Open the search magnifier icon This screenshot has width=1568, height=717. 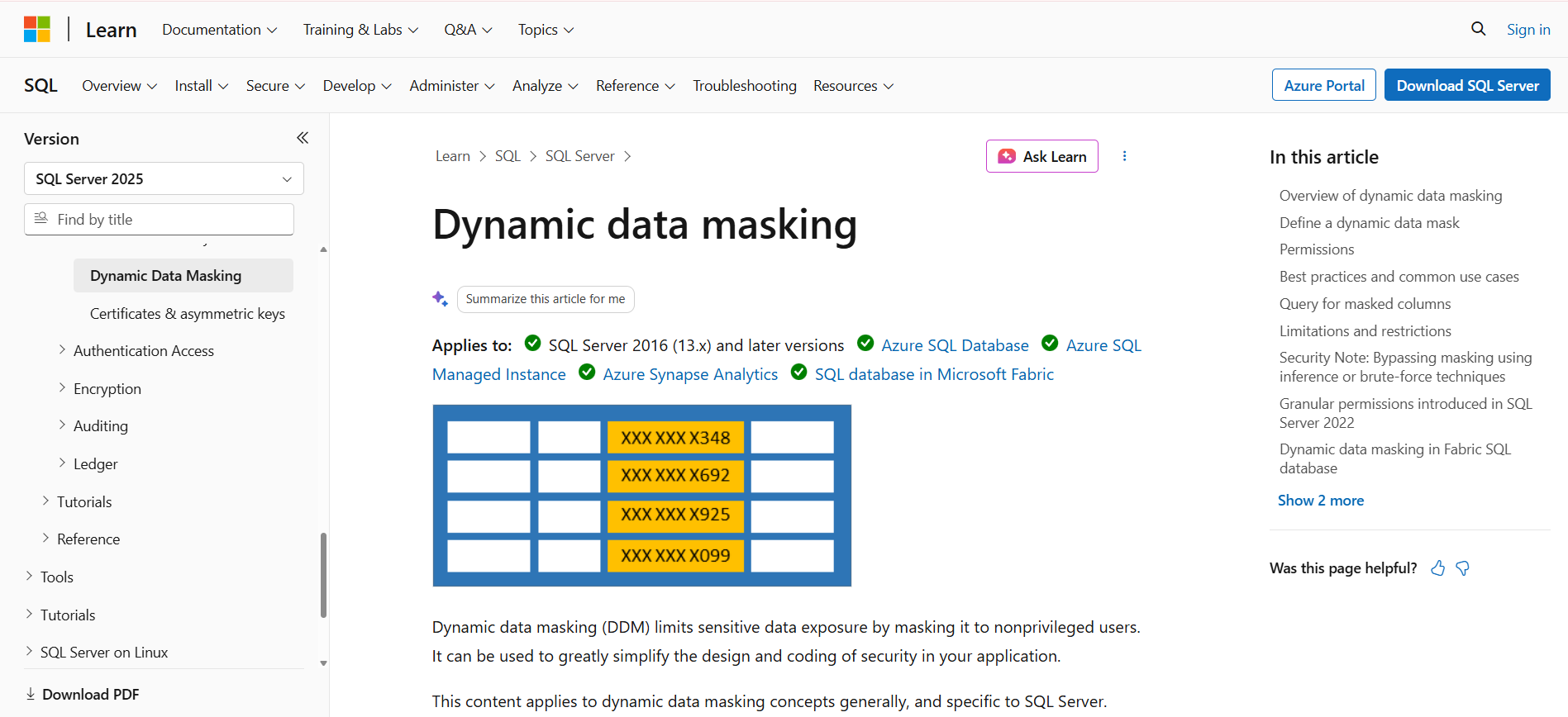1478,29
